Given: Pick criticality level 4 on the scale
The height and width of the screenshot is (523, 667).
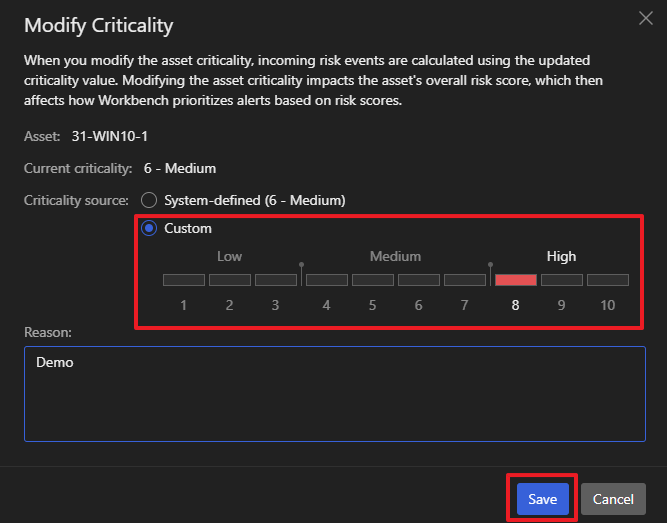Looking at the screenshot, I should [327, 280].
